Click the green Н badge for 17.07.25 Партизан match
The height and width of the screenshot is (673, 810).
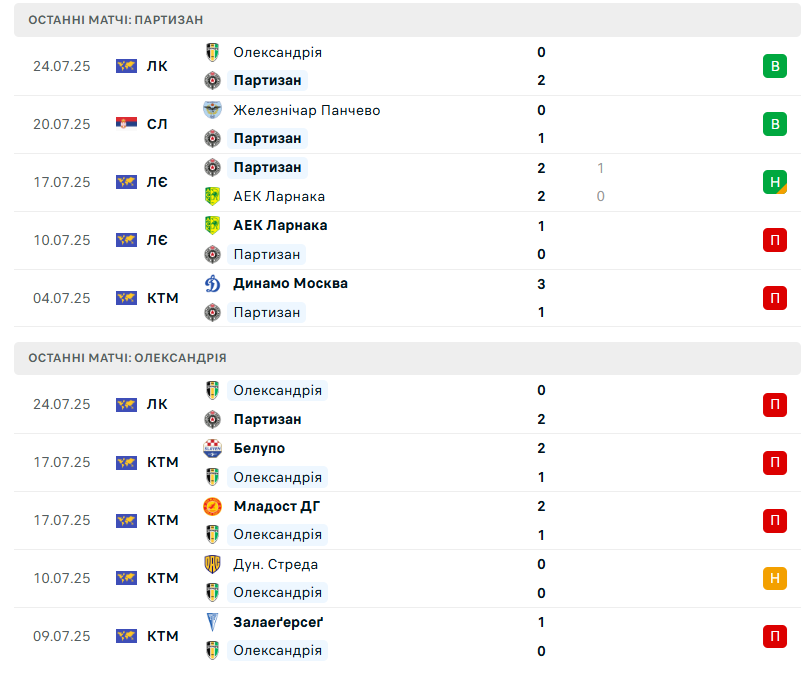click(x=774, y=182)
